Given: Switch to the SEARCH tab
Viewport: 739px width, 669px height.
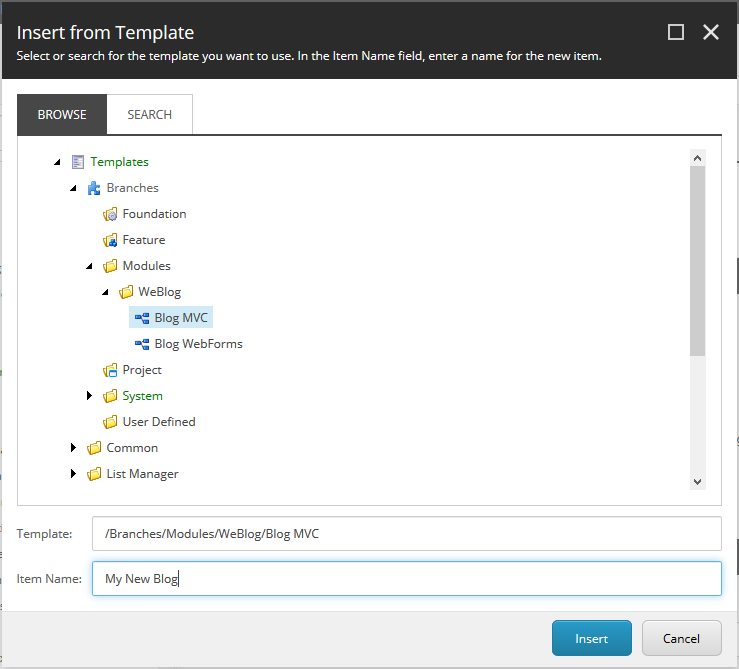Looking at the screenshot, I should click(x=149, y=115).
